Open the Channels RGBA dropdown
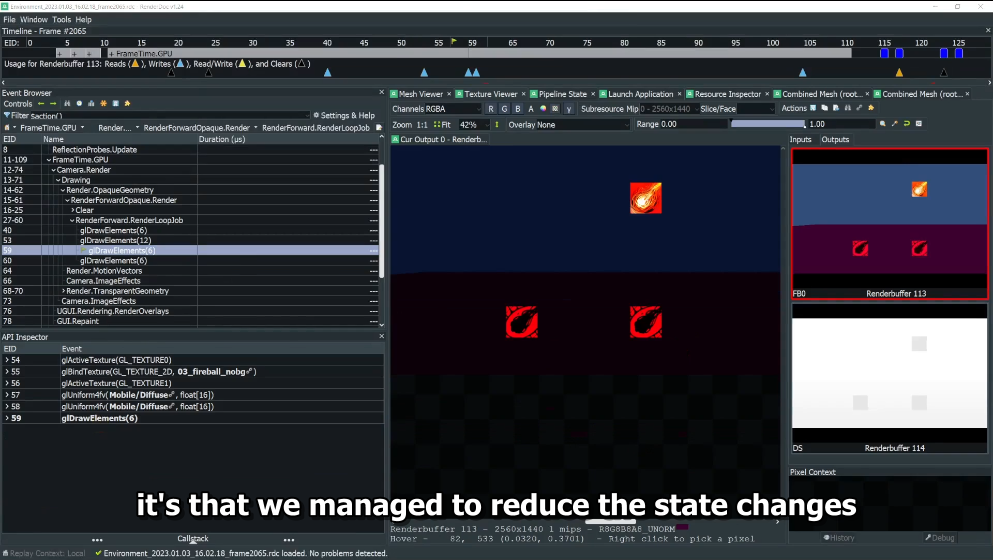This screenshot has height=560, width=993. point(436,108)
